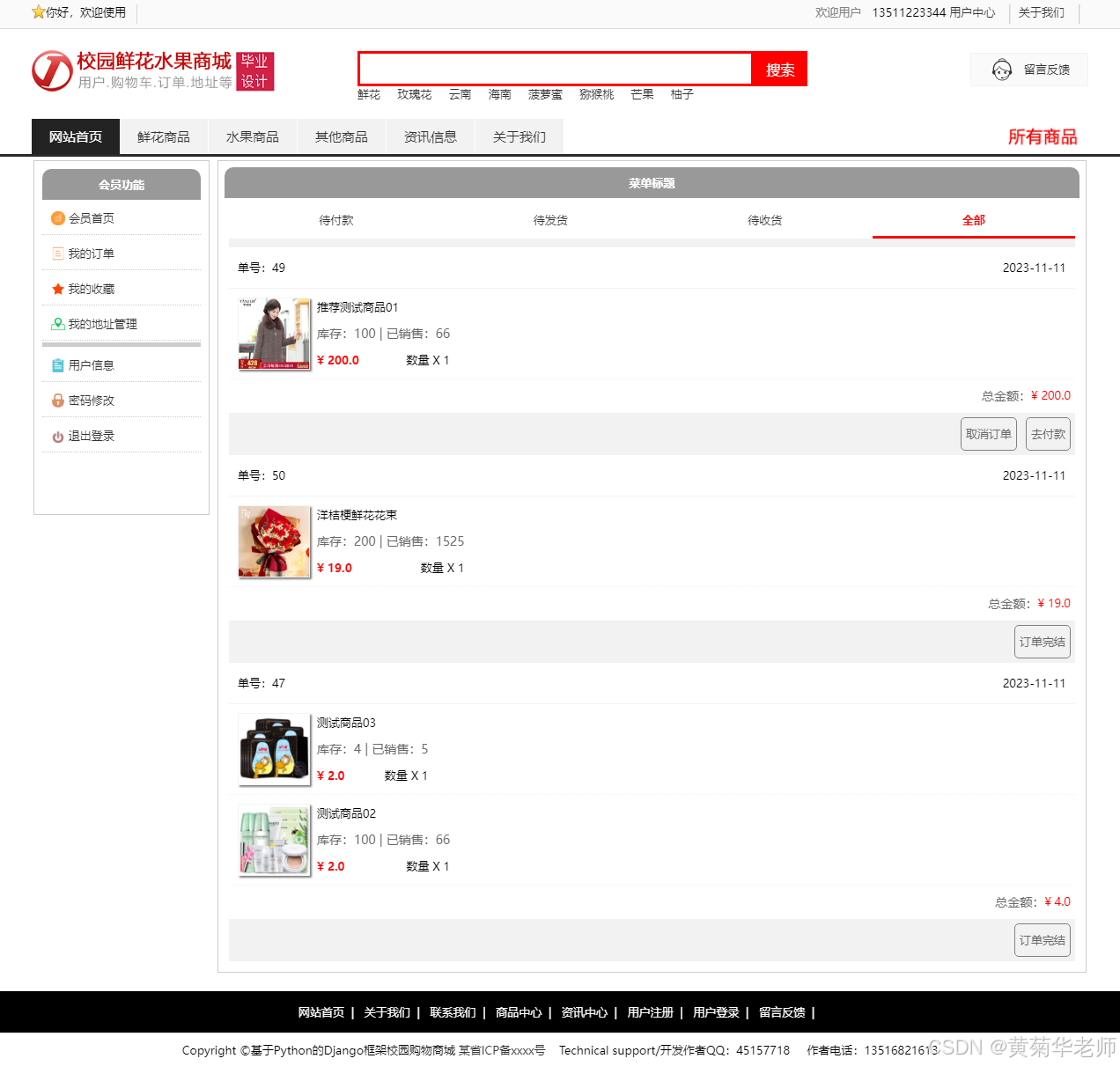
Task: Click the star icon beside the greeting
Action: tap(38, 12)
